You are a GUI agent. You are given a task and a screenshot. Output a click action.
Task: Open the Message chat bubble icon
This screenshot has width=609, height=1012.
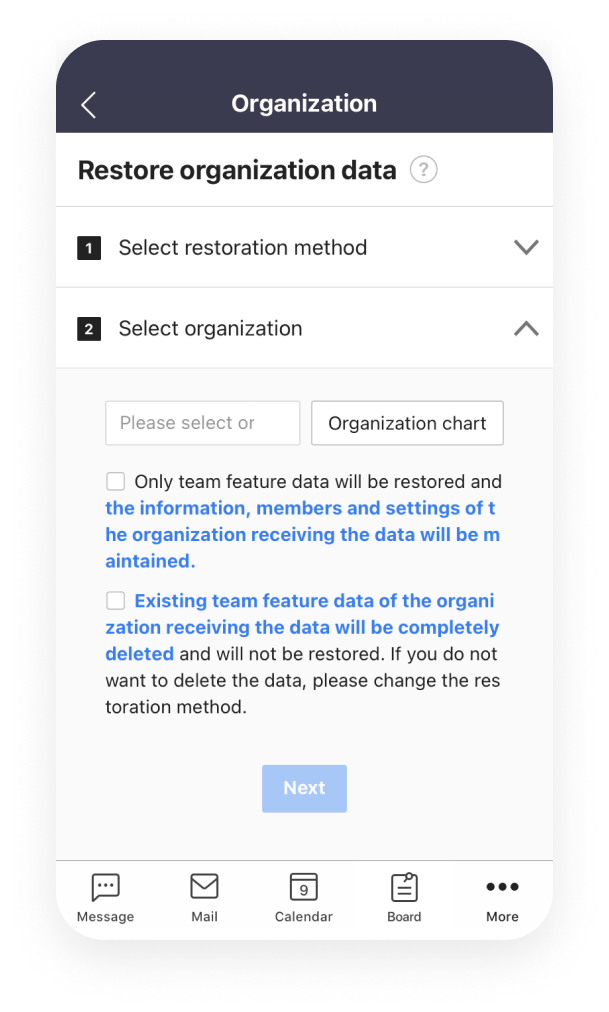[x=105, y=887]
